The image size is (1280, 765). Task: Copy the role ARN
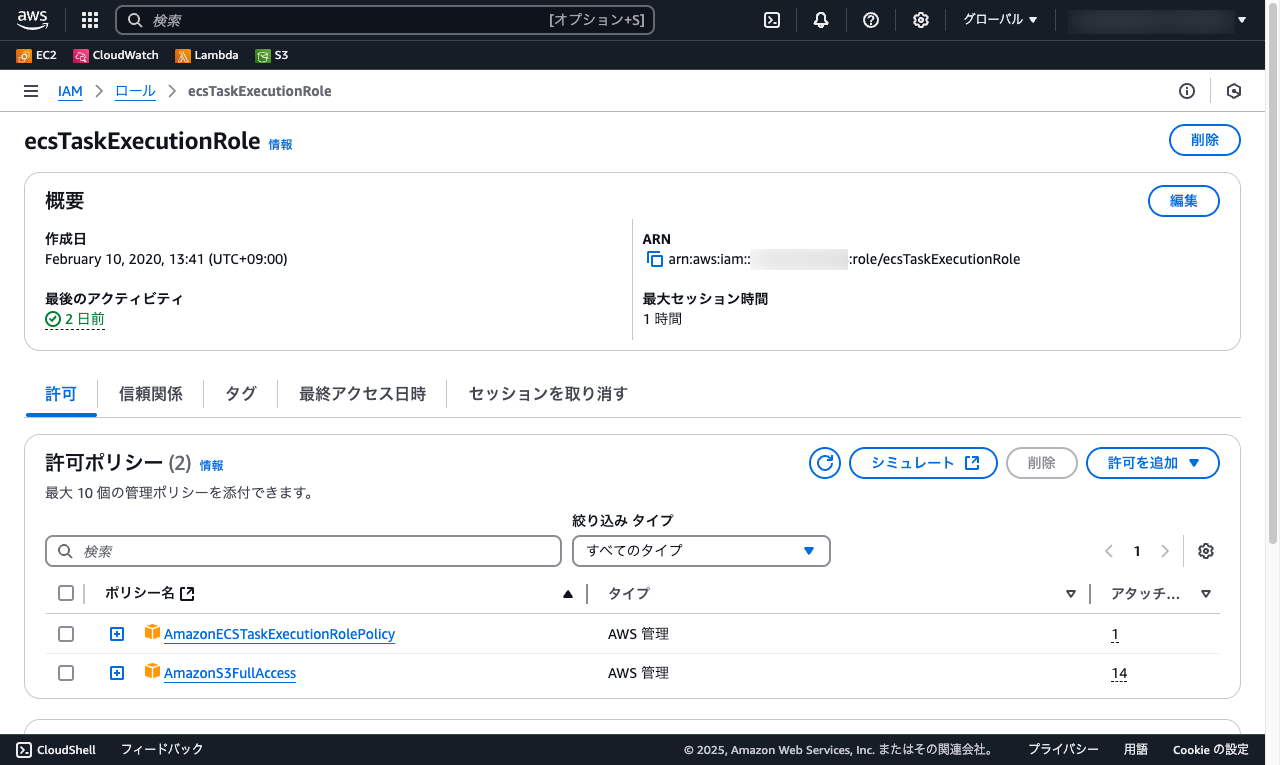pos(655,259)
